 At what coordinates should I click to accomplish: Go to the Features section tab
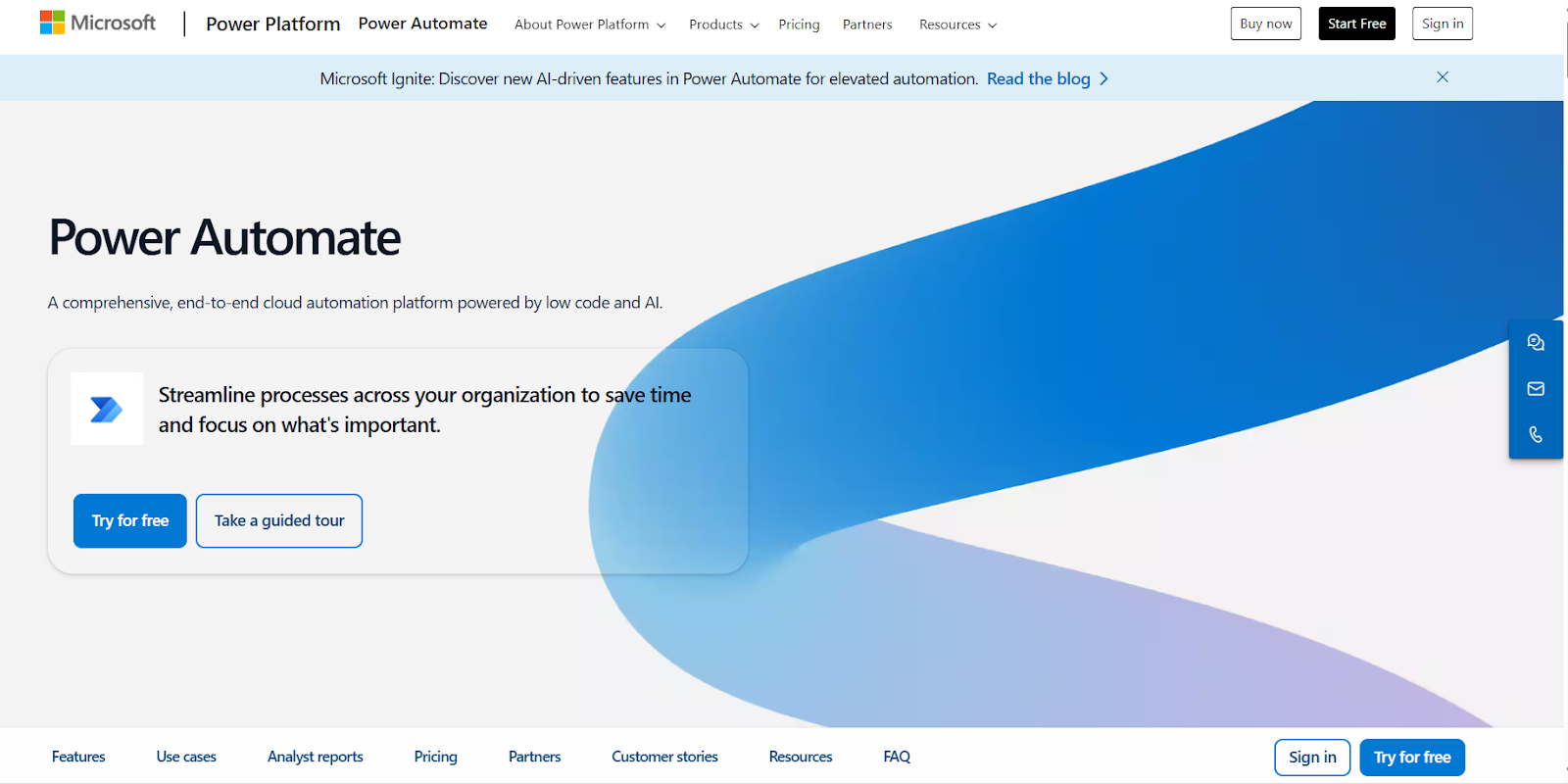[78, 757]
